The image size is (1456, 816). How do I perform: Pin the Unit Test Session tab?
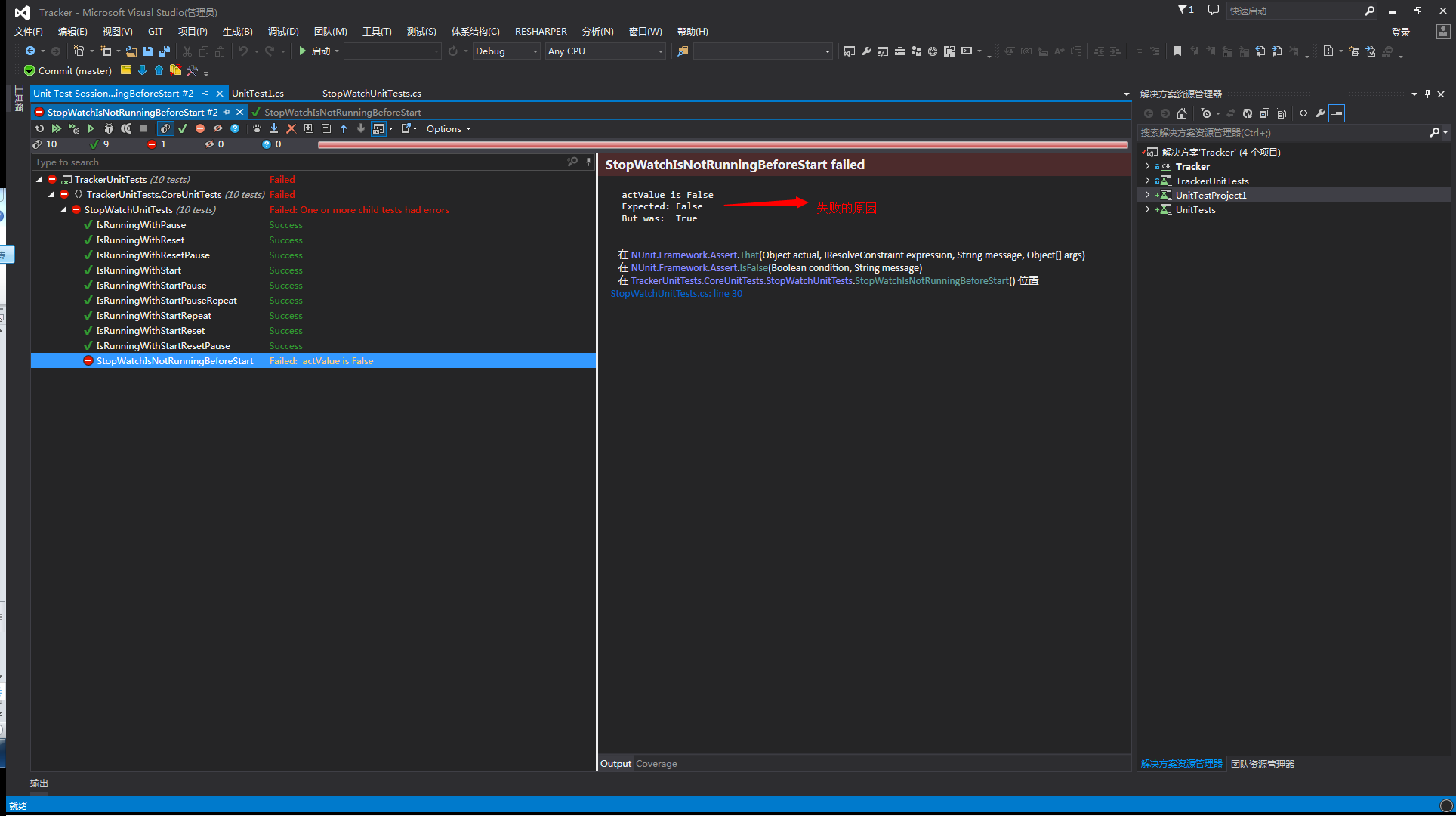(x=205, y=93)
